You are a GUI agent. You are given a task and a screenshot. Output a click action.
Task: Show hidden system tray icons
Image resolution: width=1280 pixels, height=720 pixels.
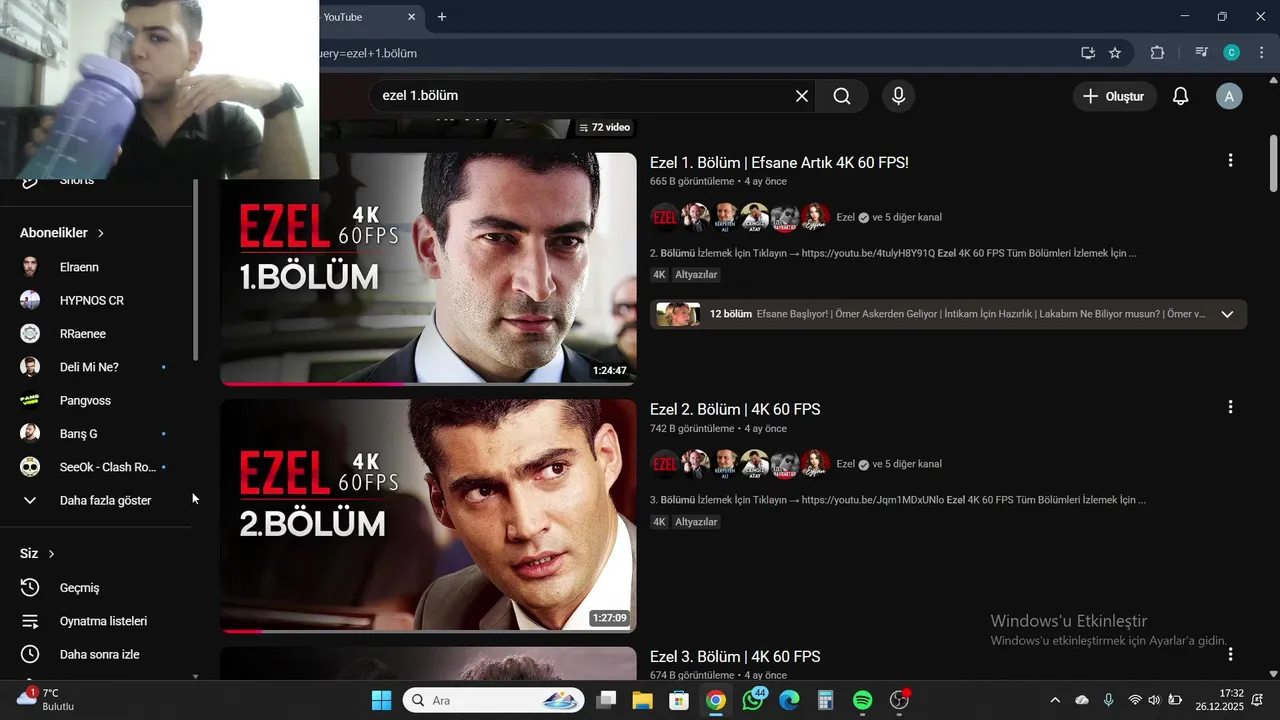point(1055,700)
